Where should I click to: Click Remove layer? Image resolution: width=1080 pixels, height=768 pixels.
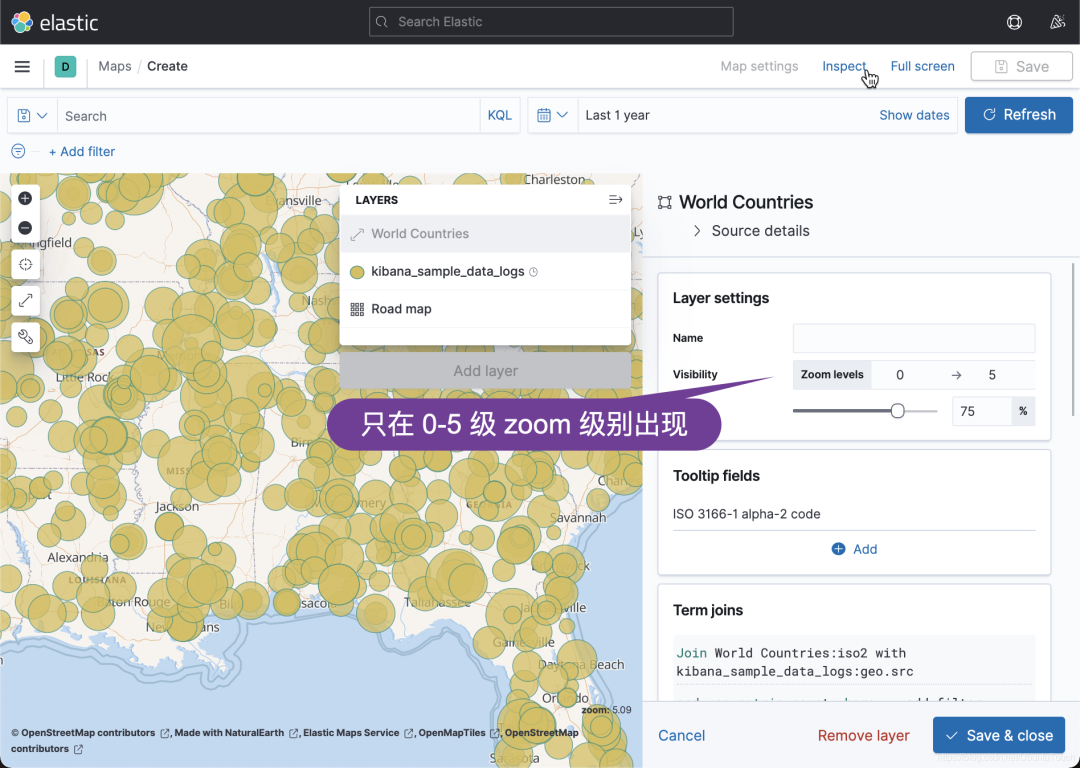(863, 736)
